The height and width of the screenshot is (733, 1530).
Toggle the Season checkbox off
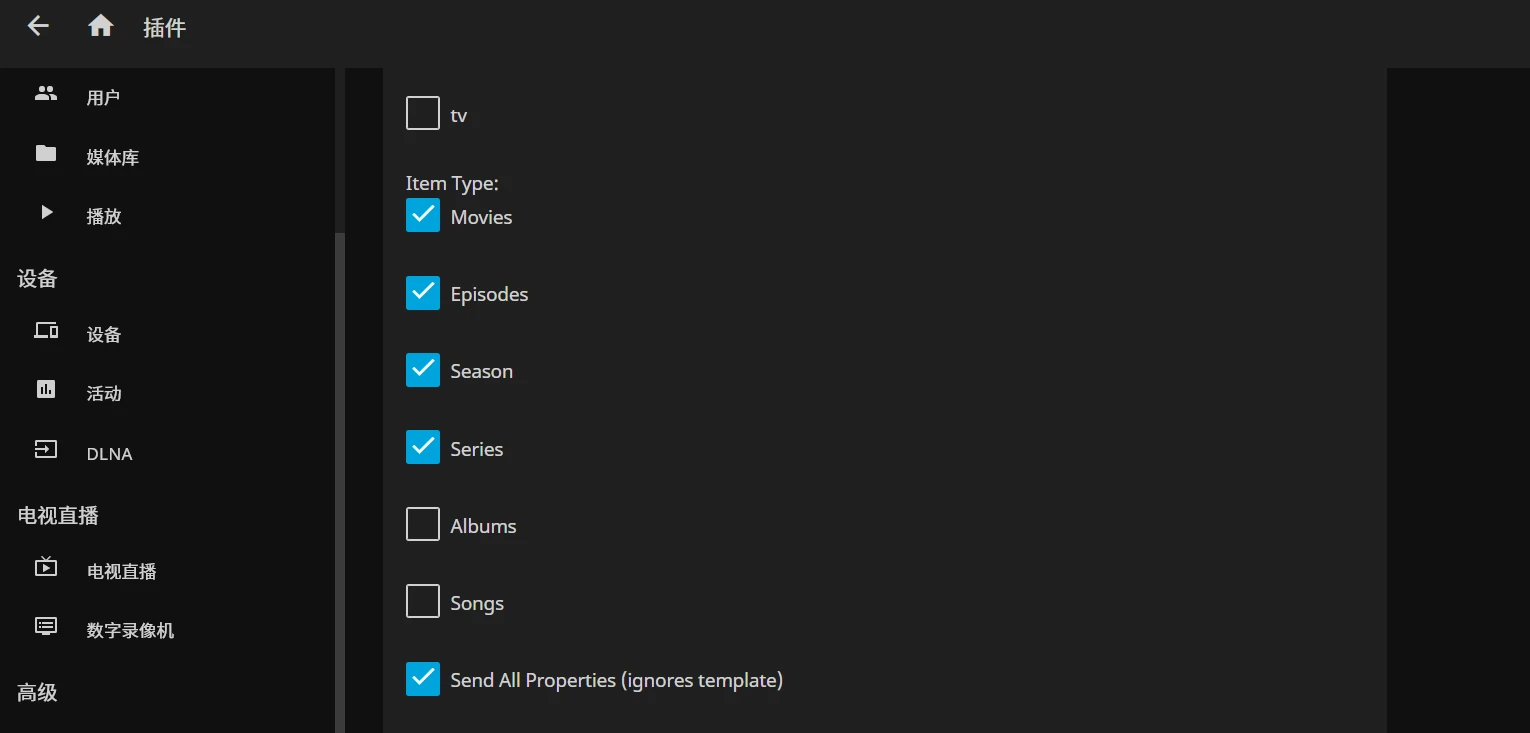[x=423, y=369]
